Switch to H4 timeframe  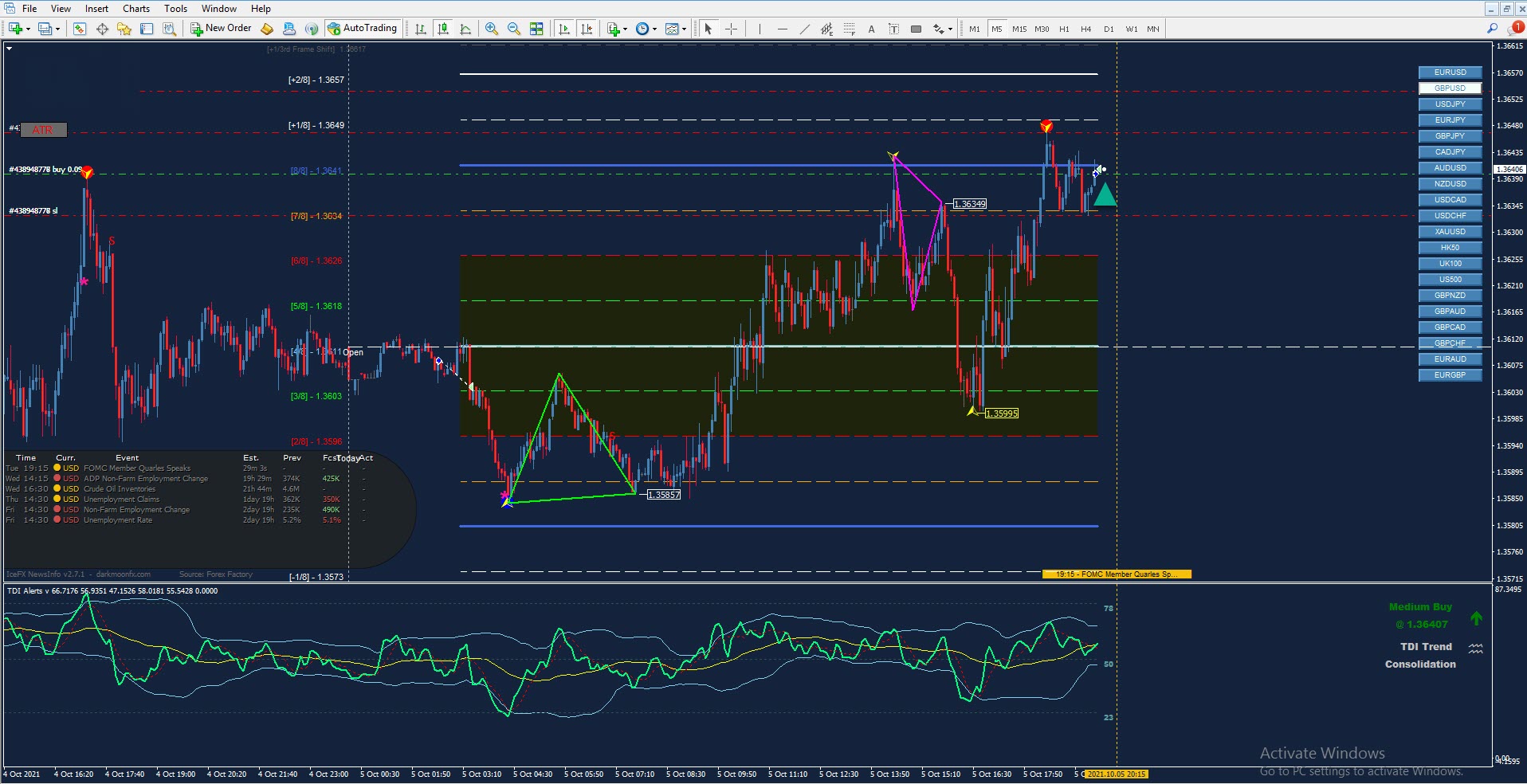1086,29
